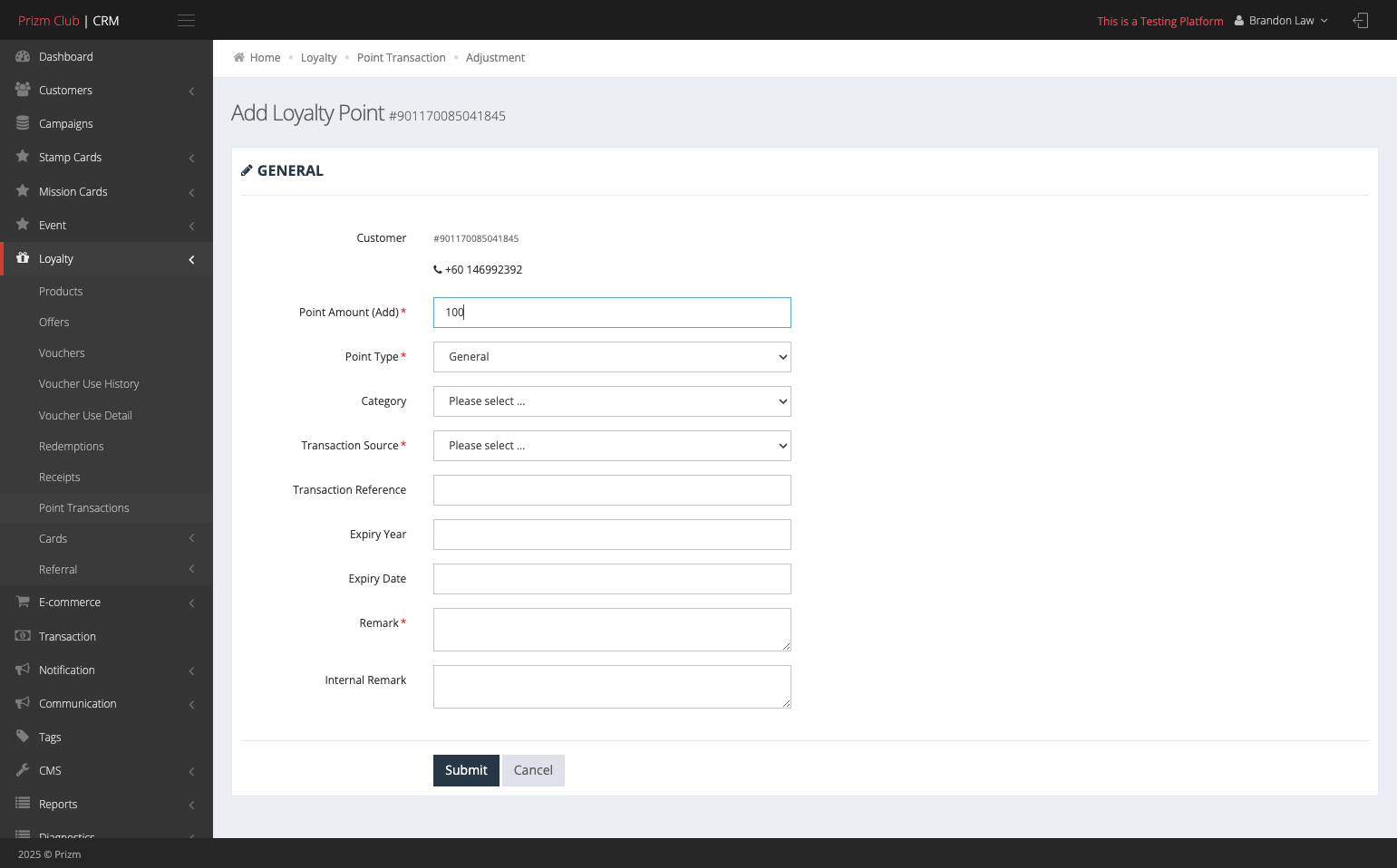Click the Mission Cards star icon
This screenshot has width=1397, height=868.
tap(23, 191)
